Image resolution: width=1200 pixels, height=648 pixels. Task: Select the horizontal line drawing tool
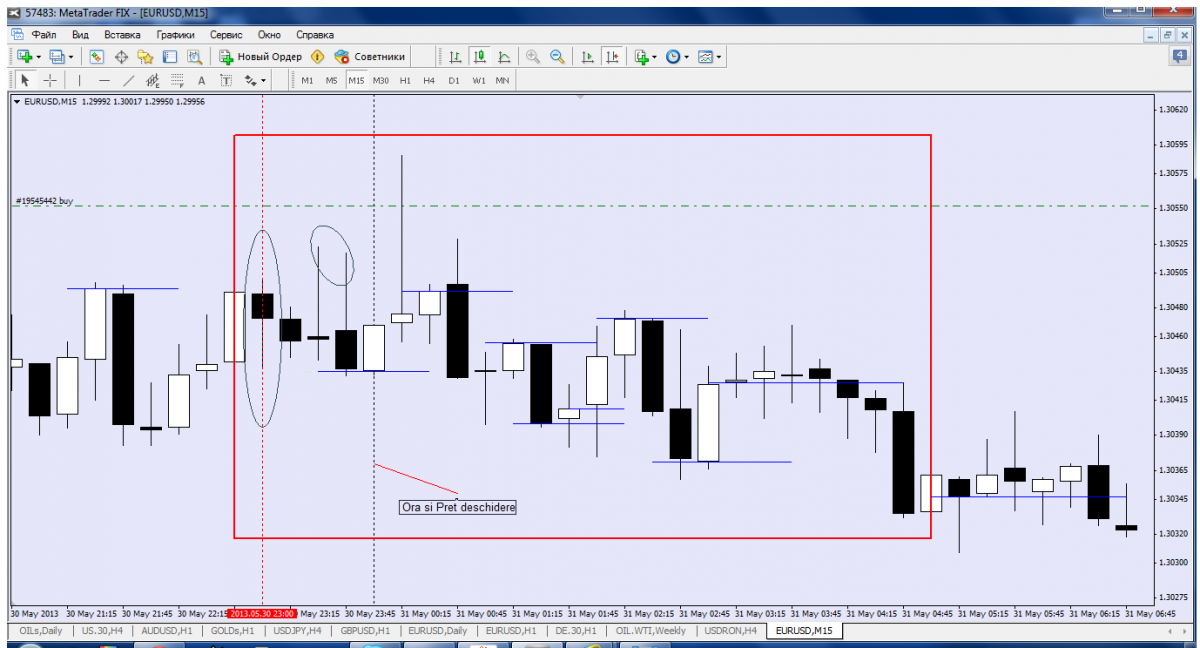104,80
